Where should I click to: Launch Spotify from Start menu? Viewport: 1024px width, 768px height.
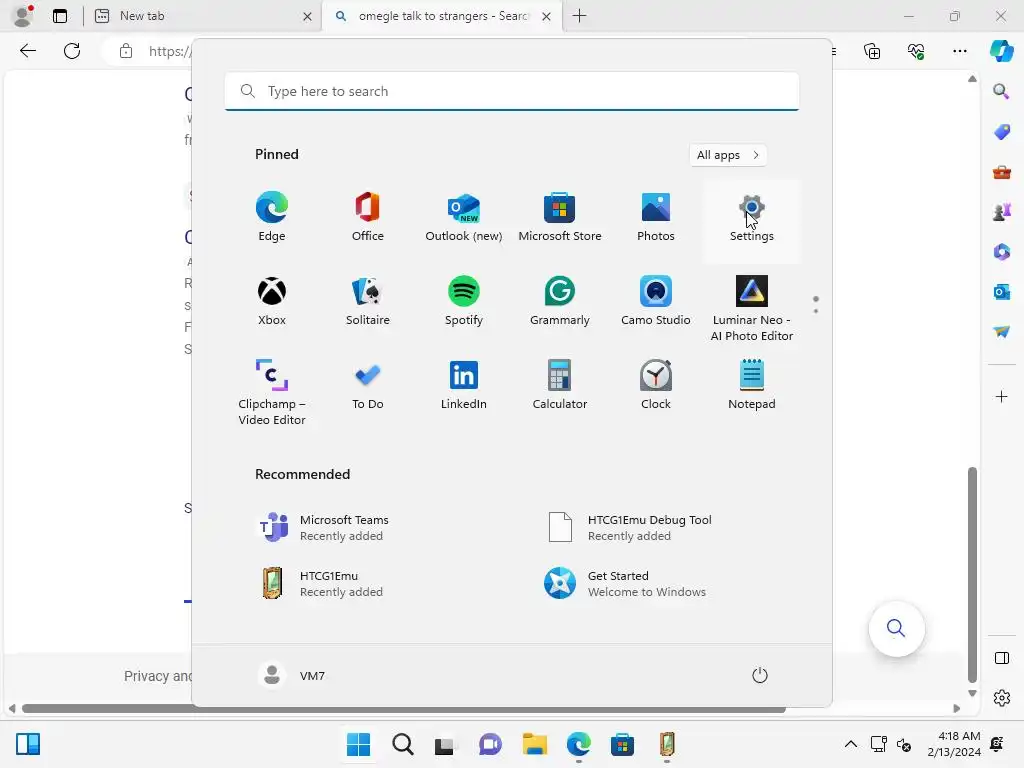(464, 302)
